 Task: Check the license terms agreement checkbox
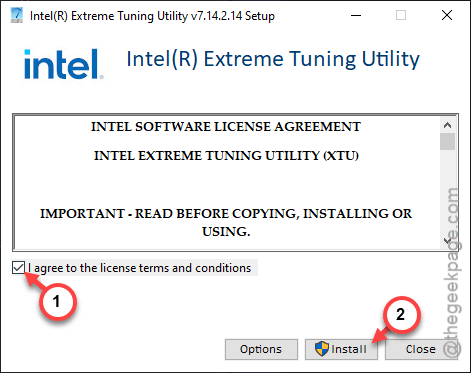18,268
